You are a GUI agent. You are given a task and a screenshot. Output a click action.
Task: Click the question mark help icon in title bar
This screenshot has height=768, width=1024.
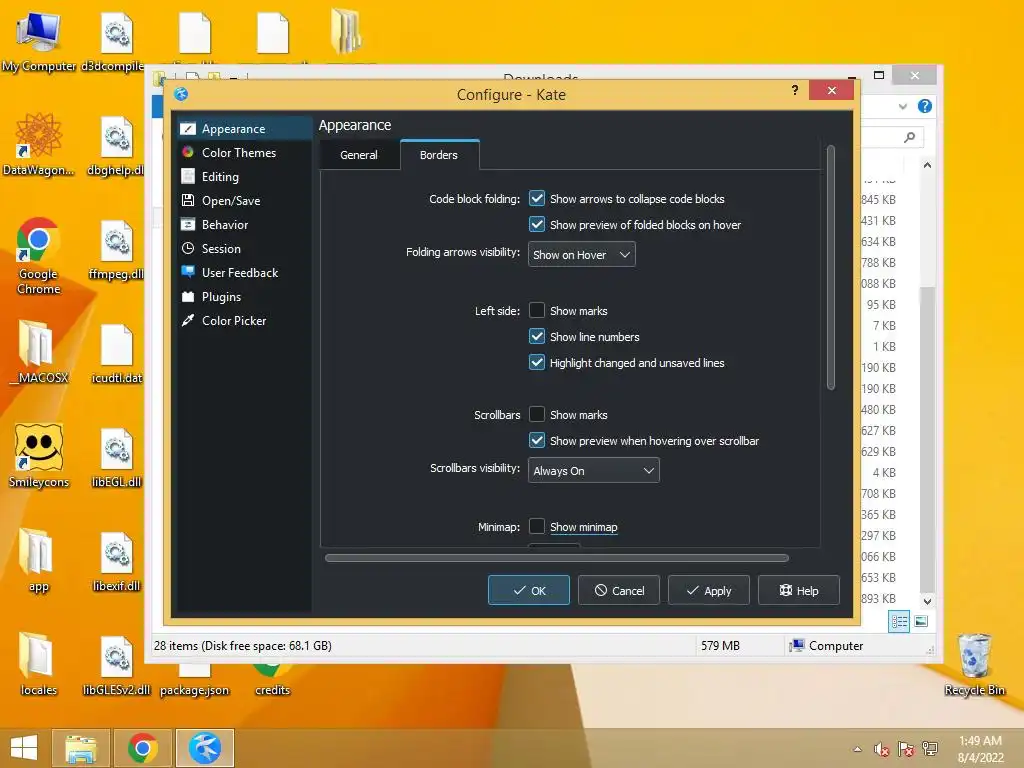pyautogui.click(x=795, y=90)
